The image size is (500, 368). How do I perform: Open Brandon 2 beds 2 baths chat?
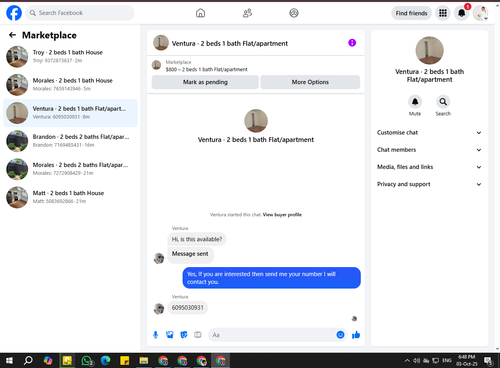(x=70, y=141)
